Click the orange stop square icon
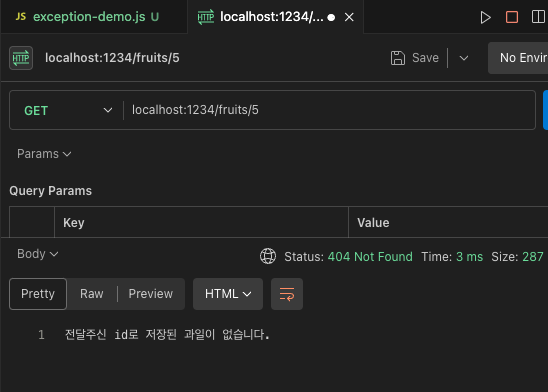 point(512,17)
